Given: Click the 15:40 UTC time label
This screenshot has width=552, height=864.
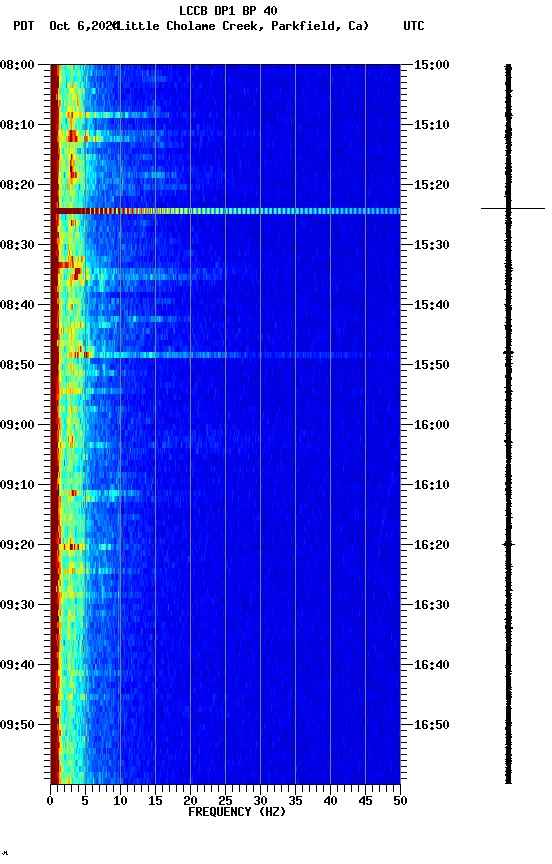Looking at the screenshot, I should click(432, 305).
